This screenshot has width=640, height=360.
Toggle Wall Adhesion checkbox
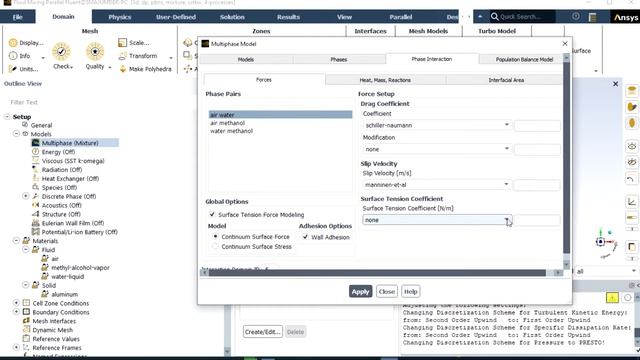305,237
